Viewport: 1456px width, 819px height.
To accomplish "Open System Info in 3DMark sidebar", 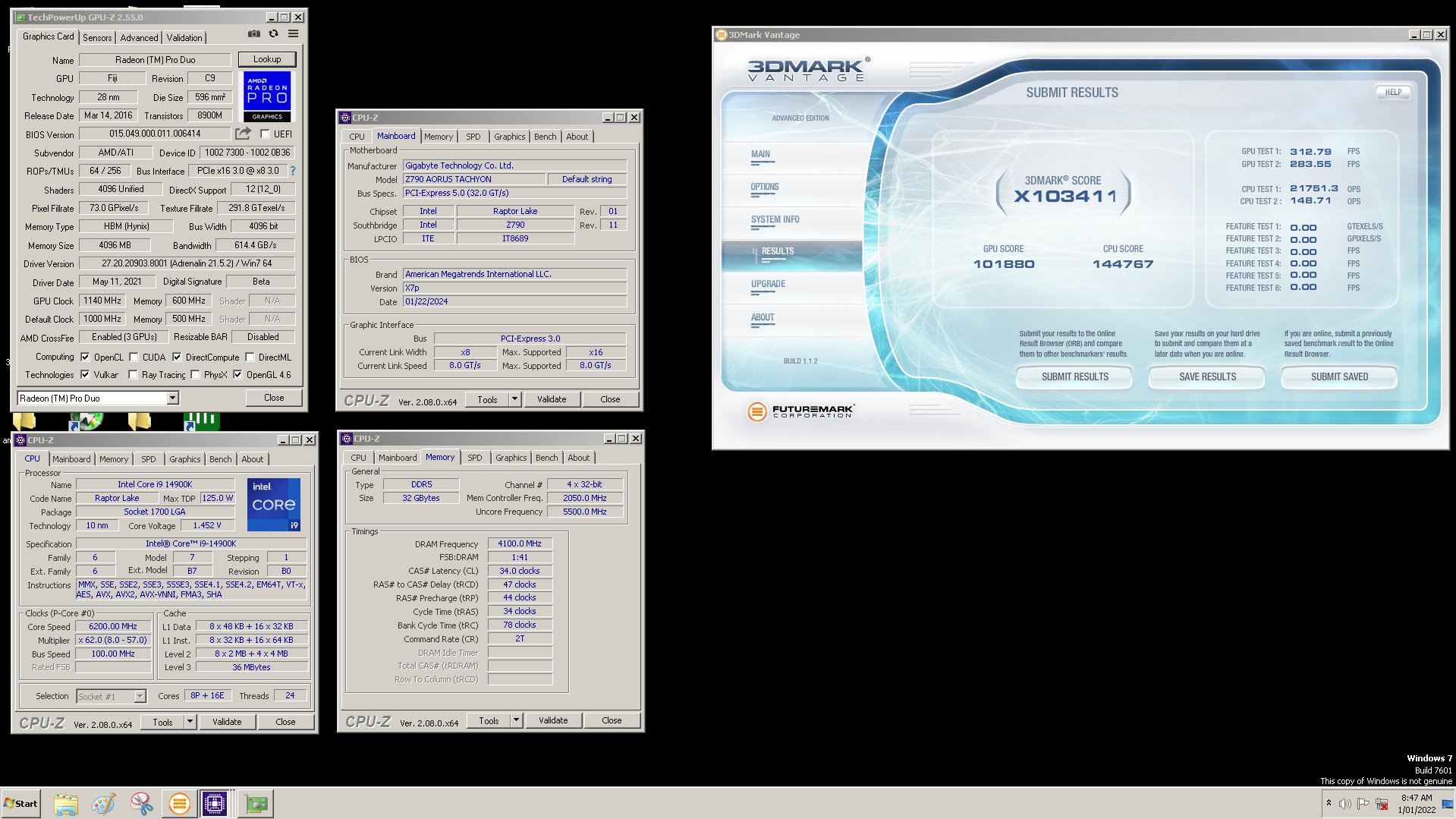I will pyautogui.click(x=775, y=219).
